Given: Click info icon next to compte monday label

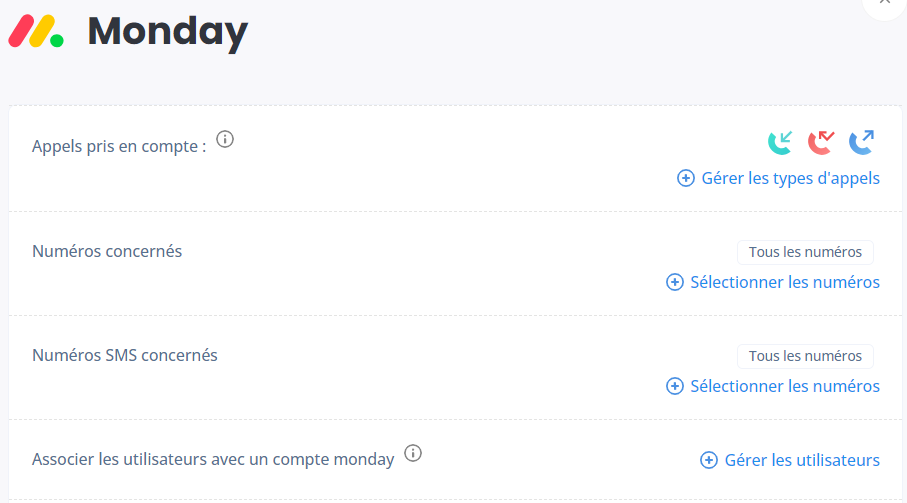Looking at the screenshot, I should (413, 453).
